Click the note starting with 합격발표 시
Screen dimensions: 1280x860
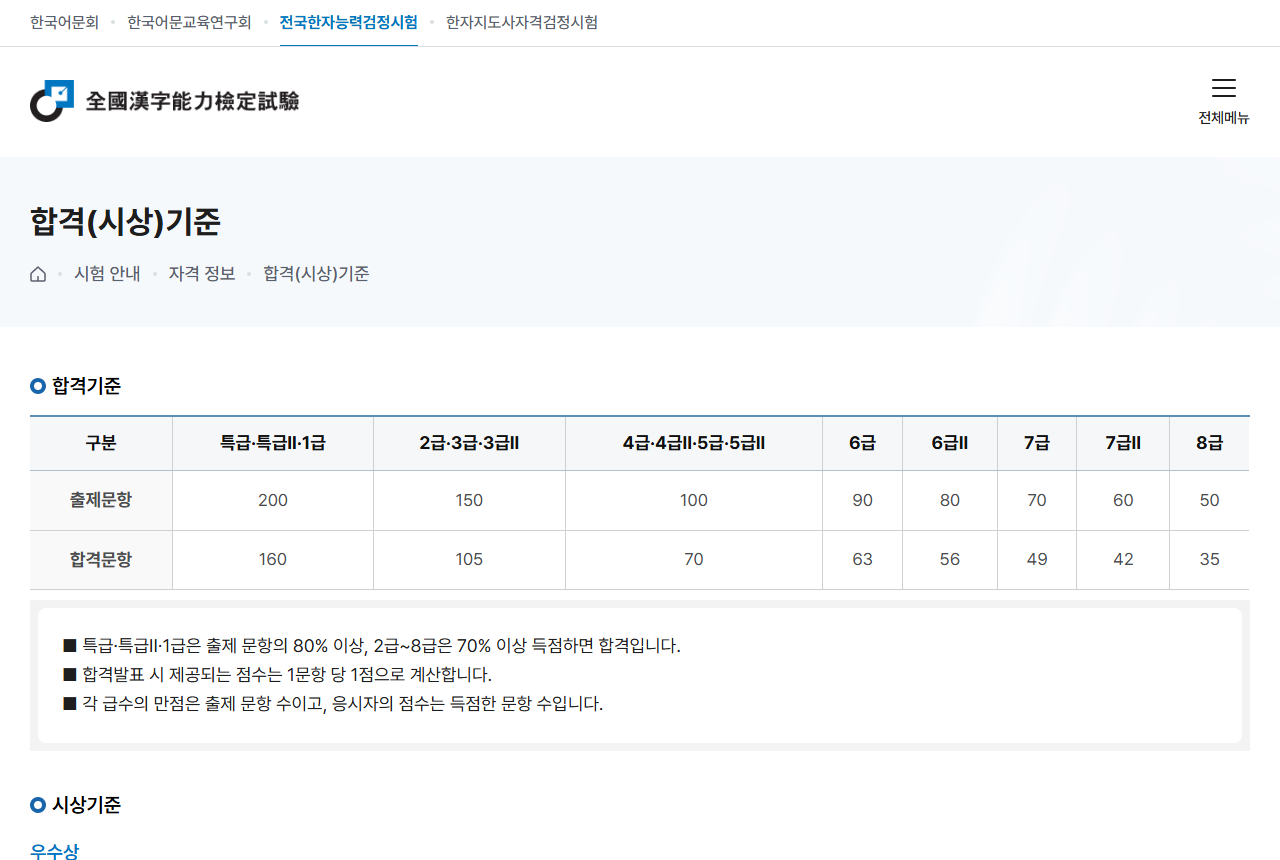(277, 675)
